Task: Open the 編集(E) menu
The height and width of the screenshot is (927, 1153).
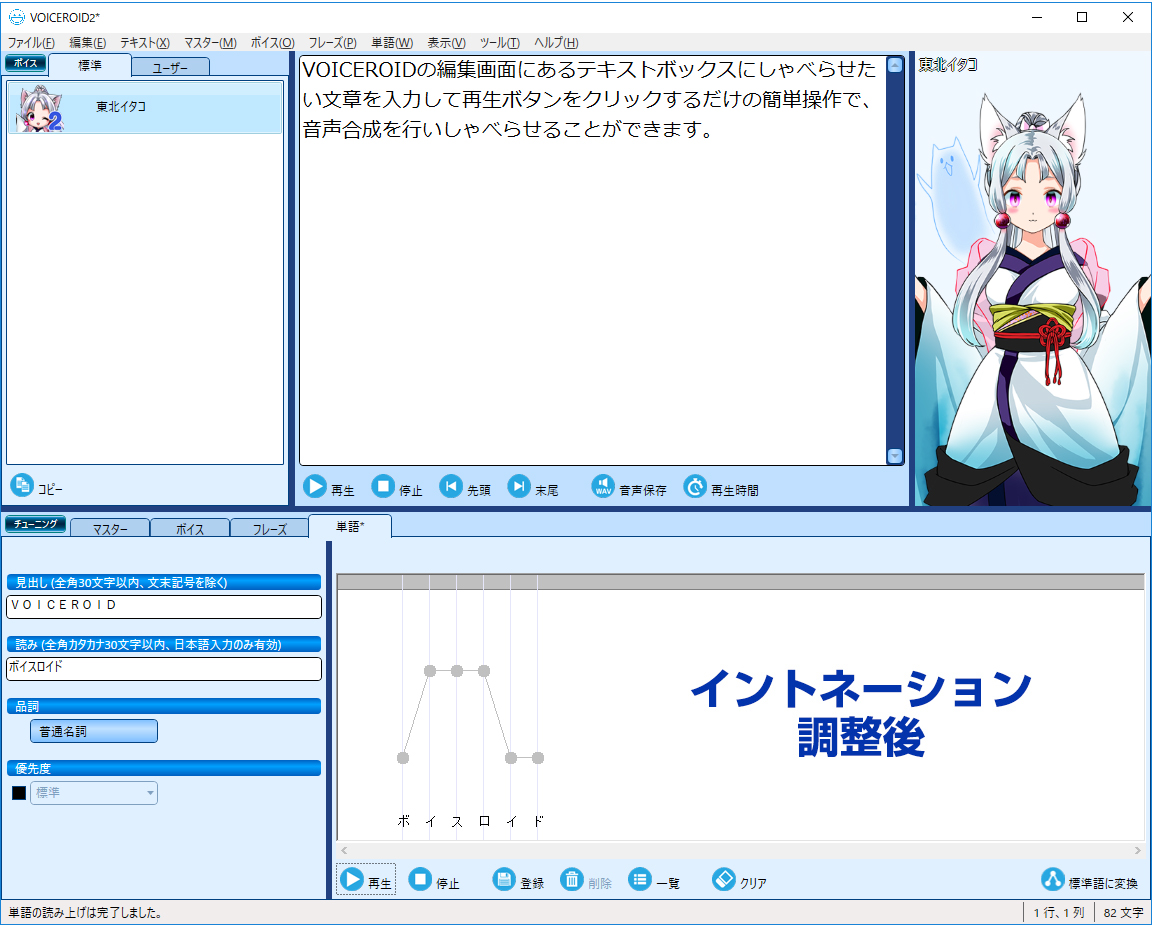Action: [88, 43]
